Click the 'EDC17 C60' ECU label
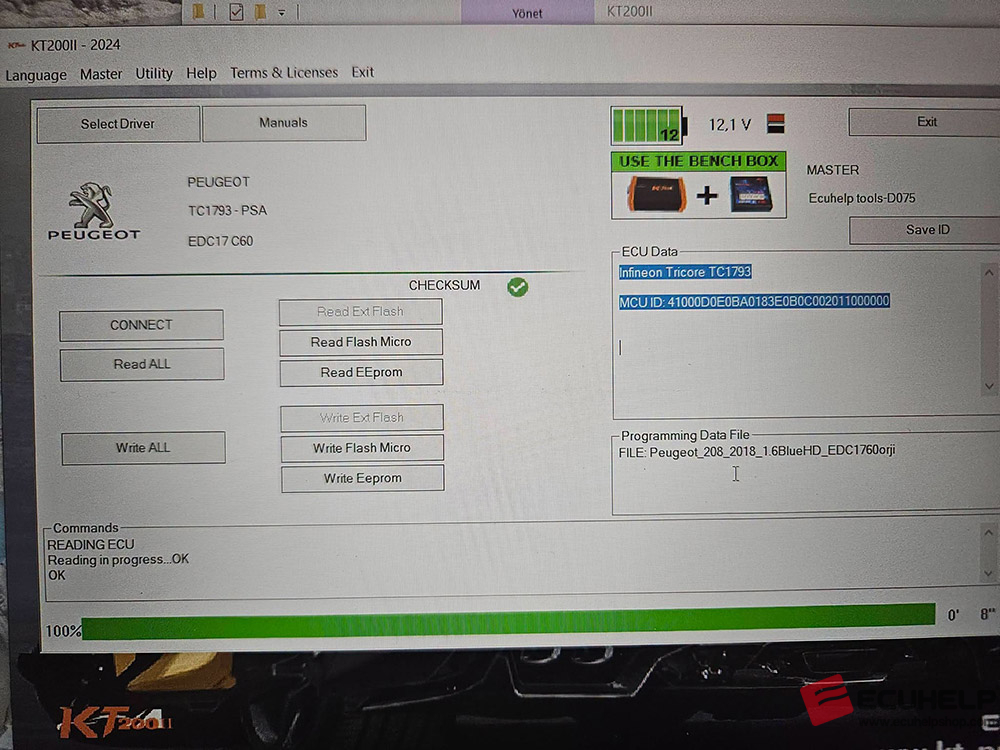 220,241
